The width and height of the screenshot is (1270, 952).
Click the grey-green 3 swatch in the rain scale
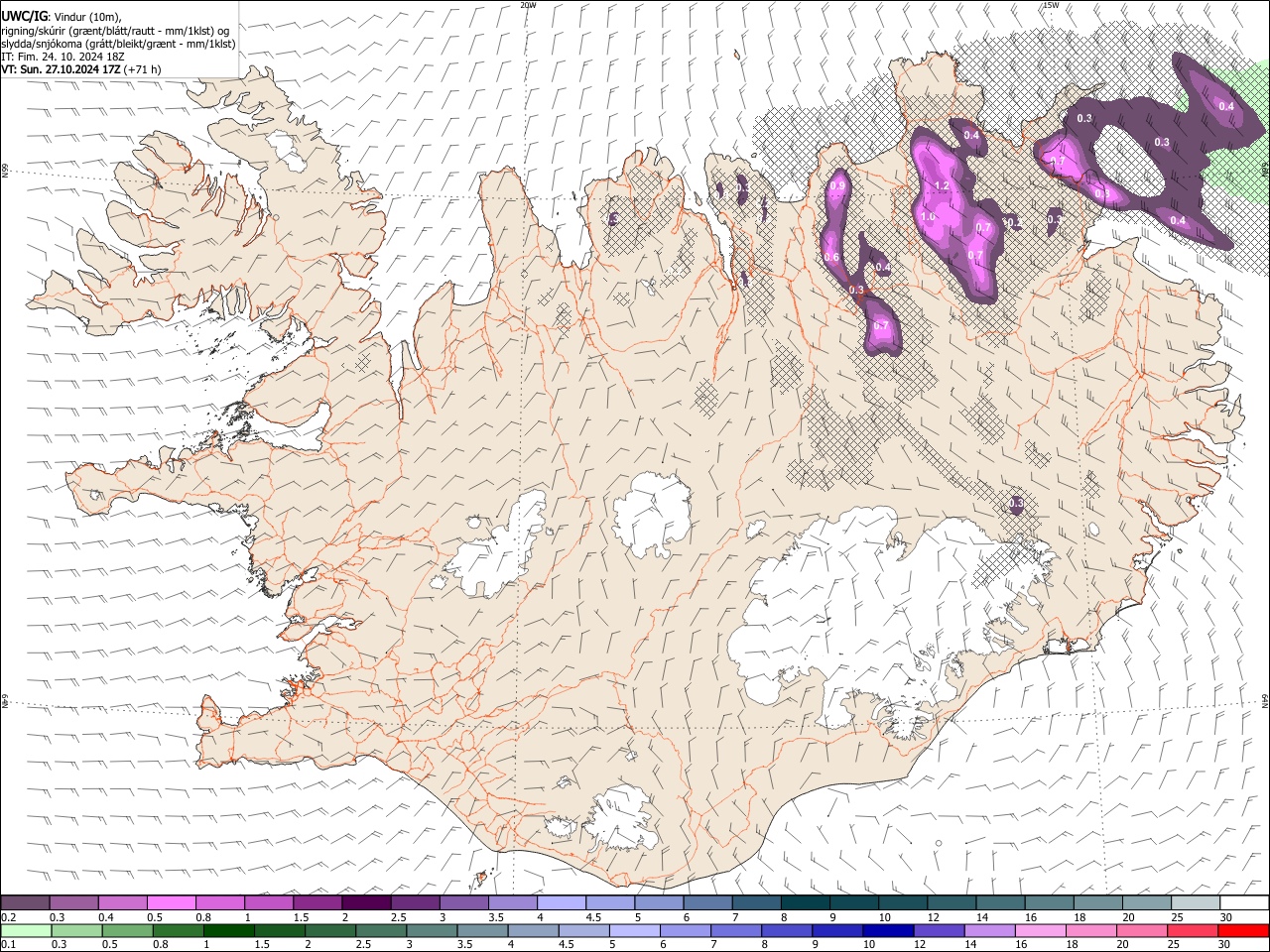click(x=432, y=930)
